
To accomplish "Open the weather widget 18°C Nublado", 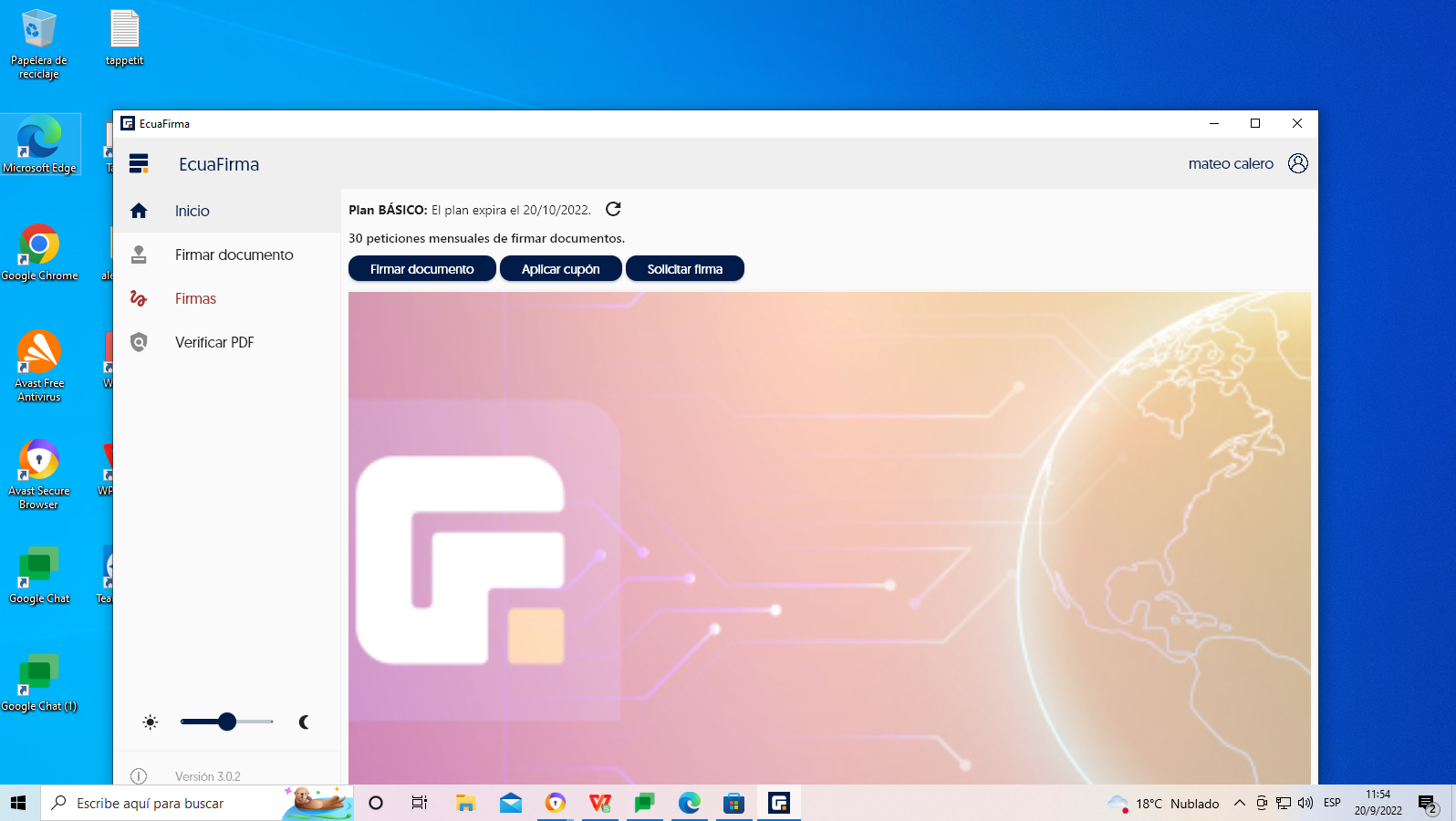I will click(1163, 804).
